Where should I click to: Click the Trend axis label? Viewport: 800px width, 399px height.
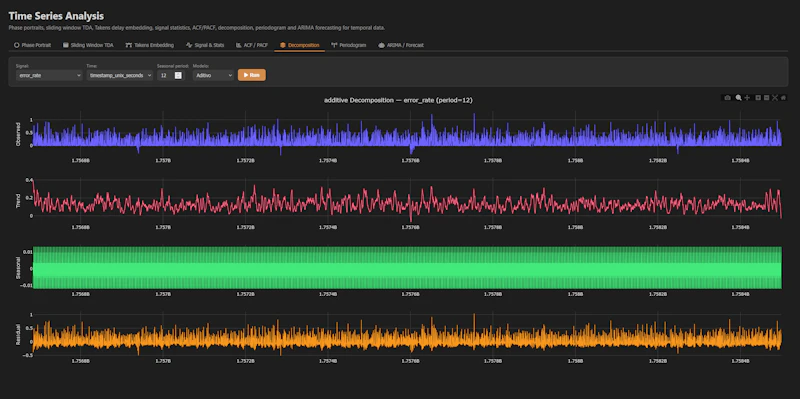tap(18, 201)
